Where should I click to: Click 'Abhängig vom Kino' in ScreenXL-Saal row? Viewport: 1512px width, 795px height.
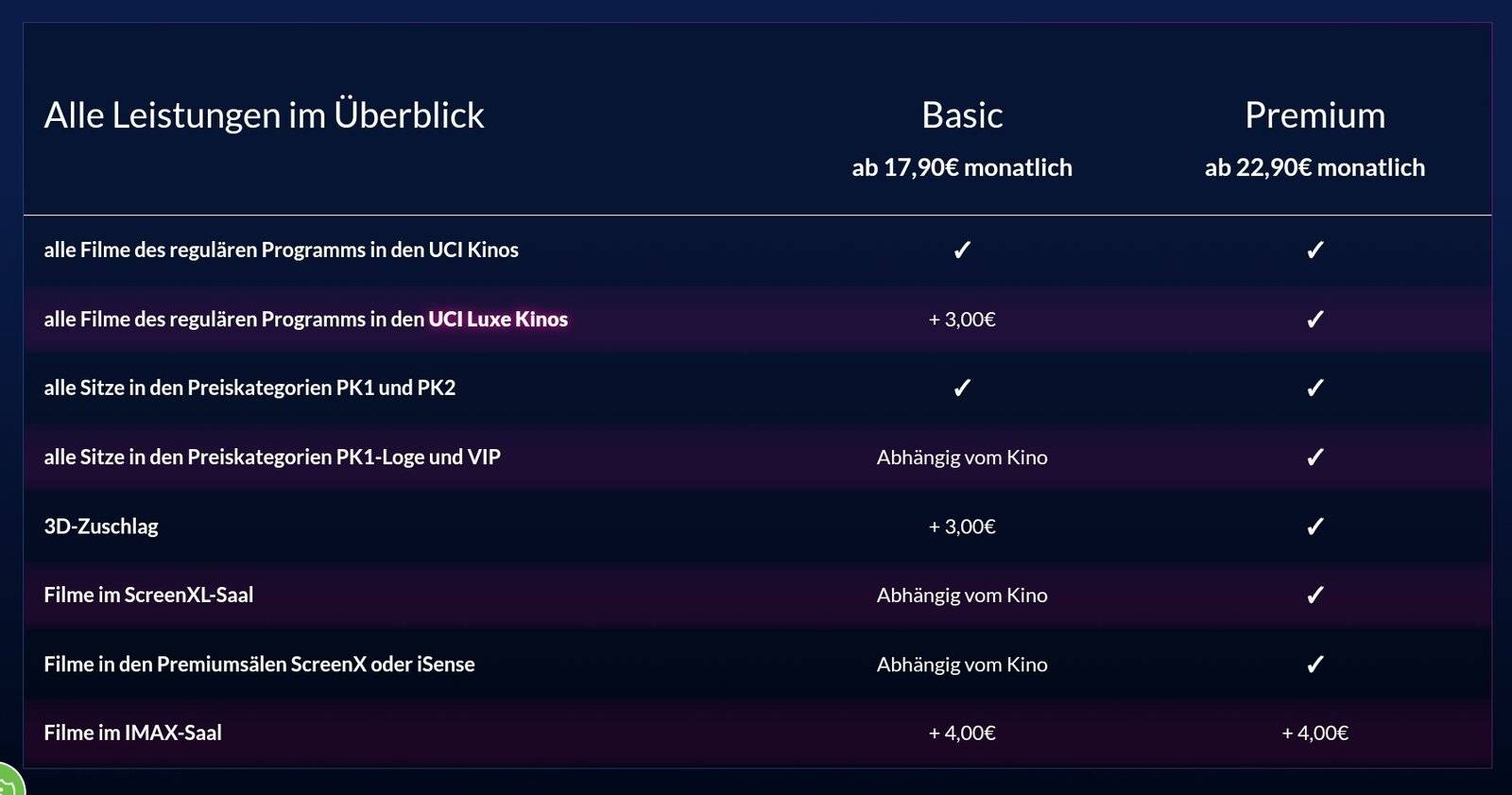[x=962, y=596]
